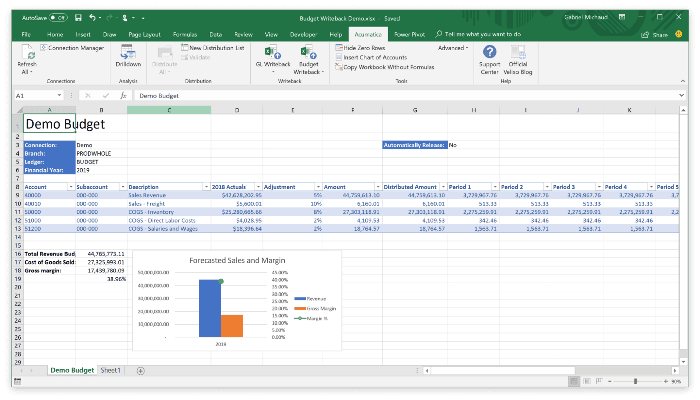Click the zoom slider handle
Image resolution: width=700 pixels, height=400 pixels.
pyautogui.click(x=635, y=381)
